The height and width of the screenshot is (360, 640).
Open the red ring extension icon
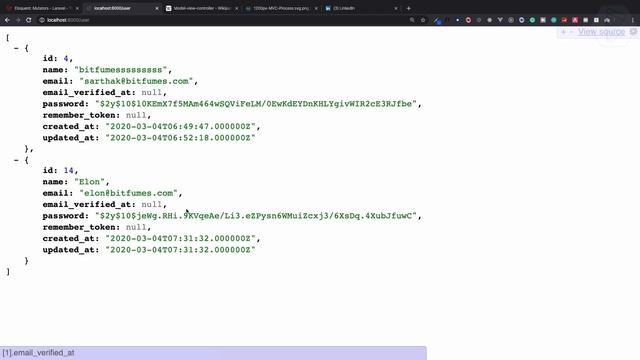point(468,20)
